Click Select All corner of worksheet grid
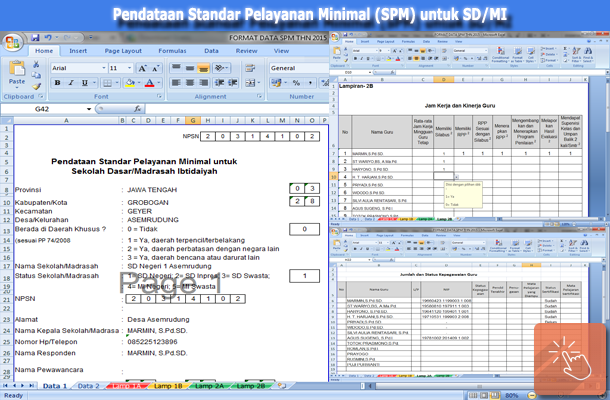The width and height of the screenshot is (610, 400). pyautogui.click(x=7, y=121)
